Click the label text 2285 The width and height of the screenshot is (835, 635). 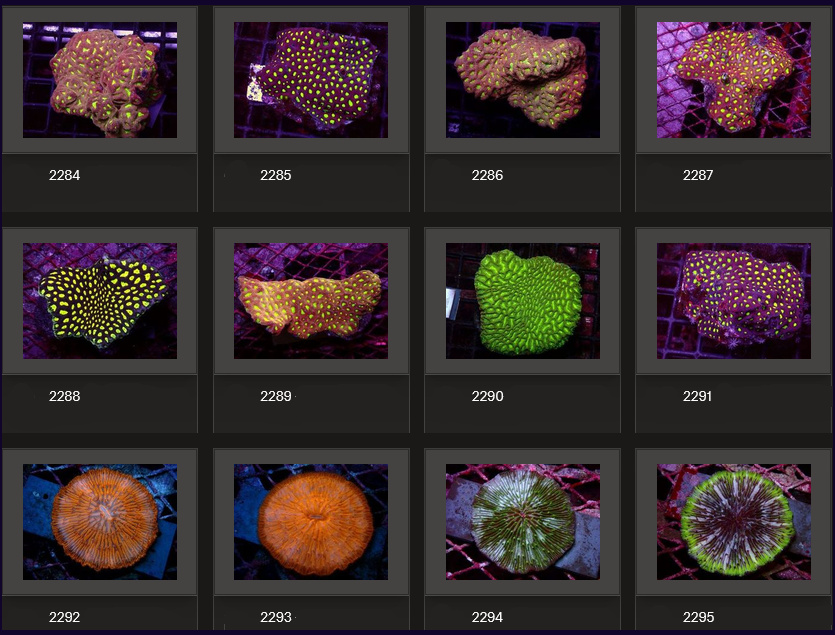coord(276,175)
